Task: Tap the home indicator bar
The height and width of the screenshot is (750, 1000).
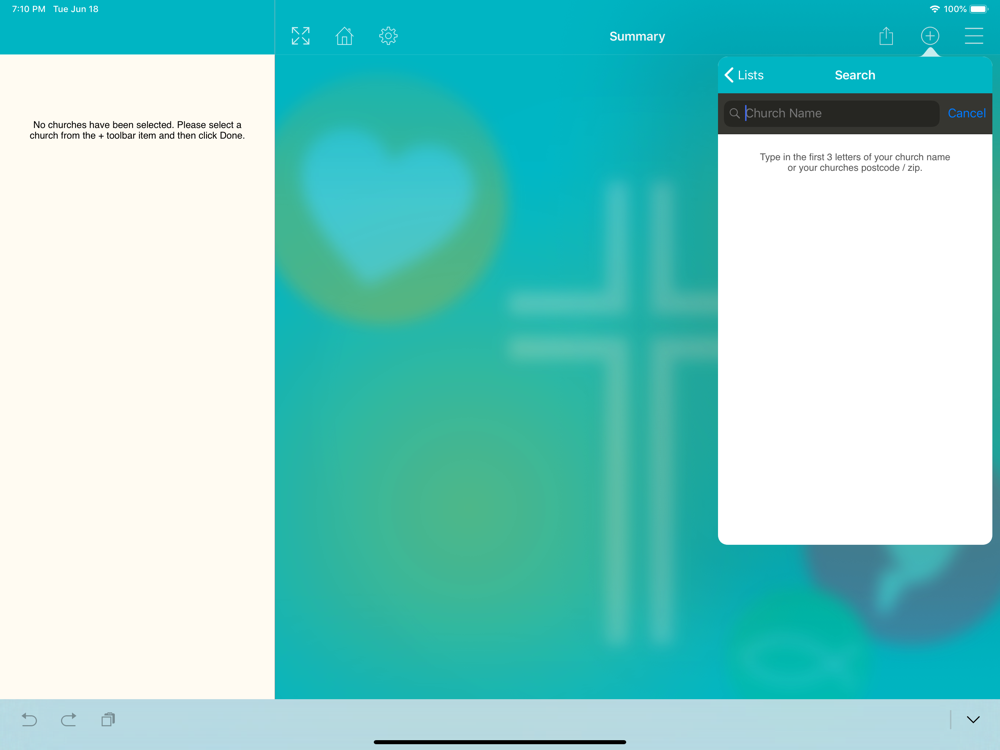Action: click(500, 742)
